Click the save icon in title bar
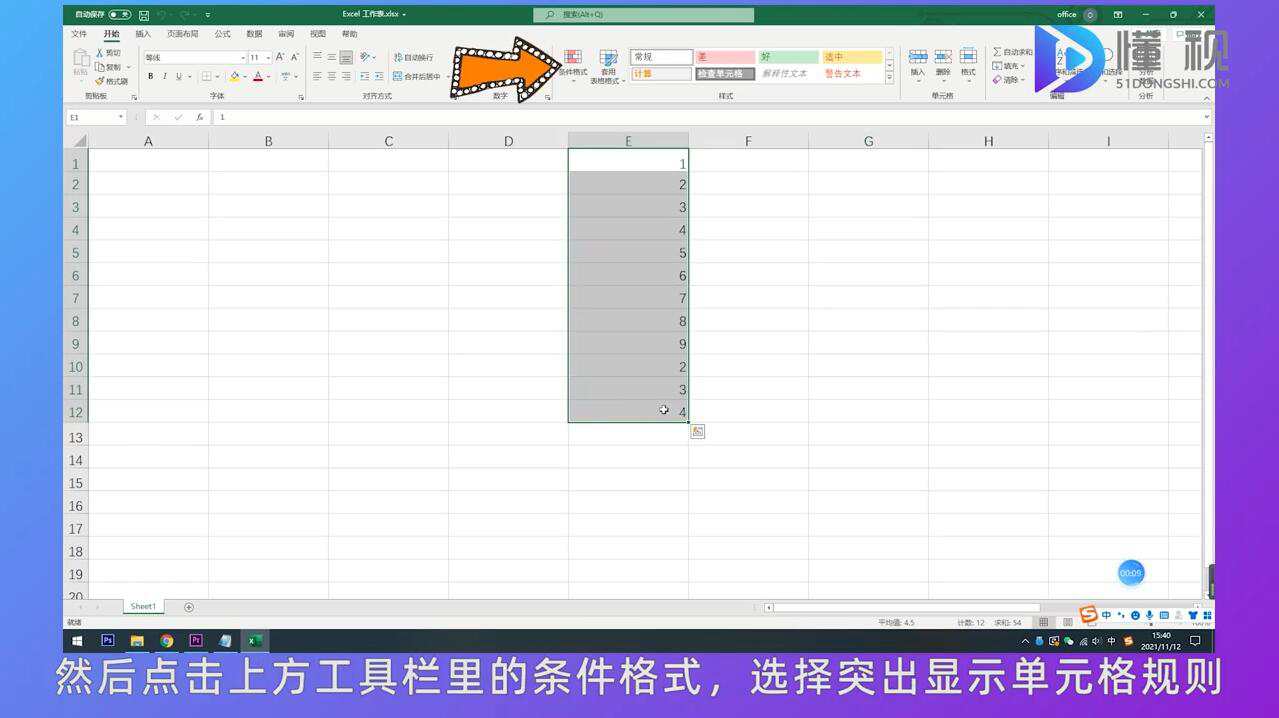 [x=144, y=15]
